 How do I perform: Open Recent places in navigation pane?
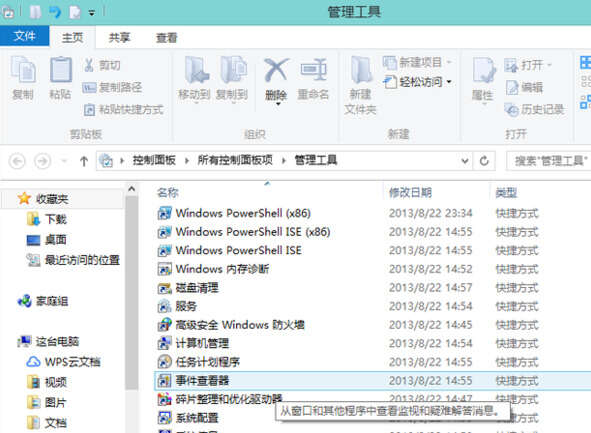coord(82,260)
